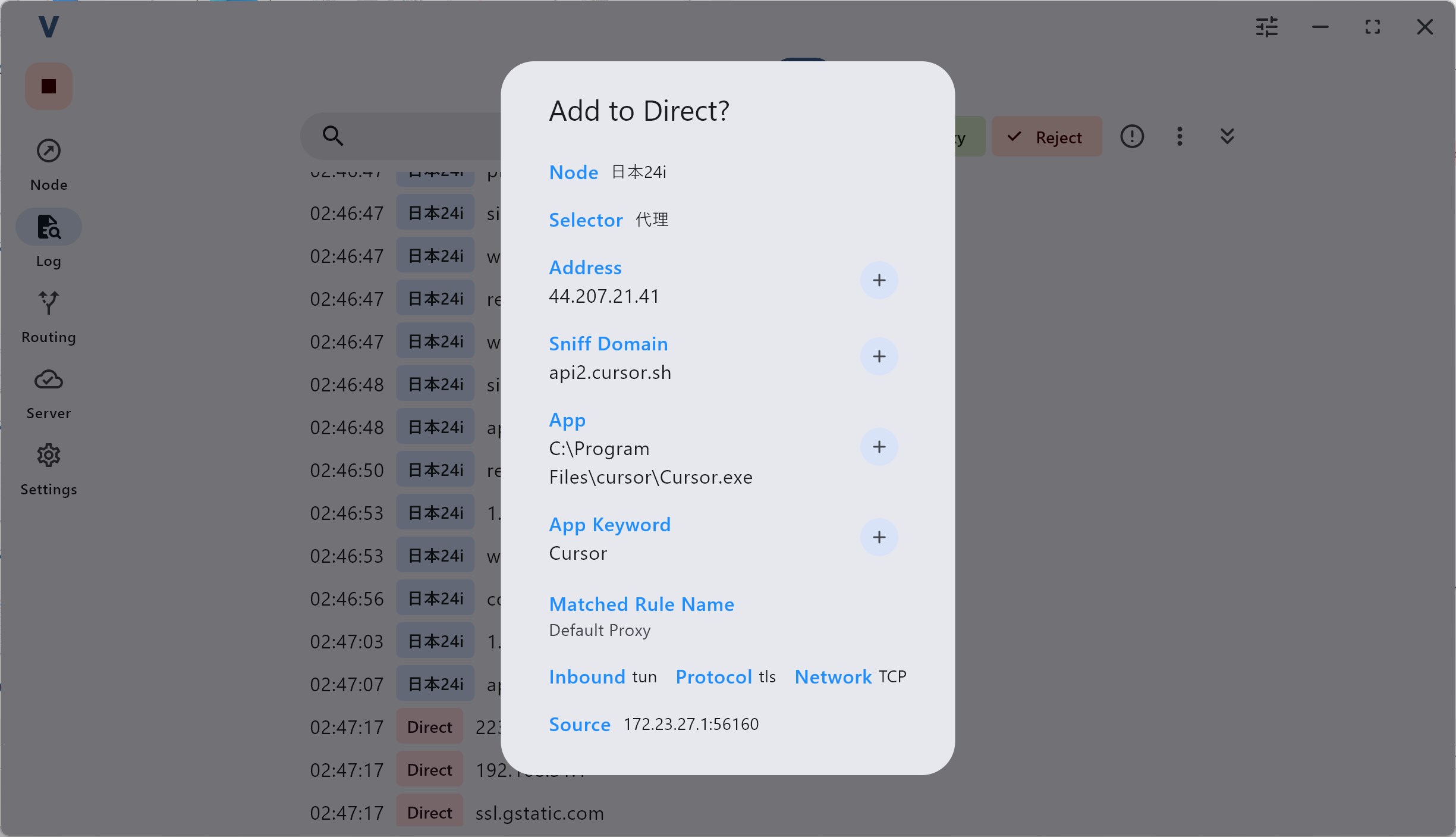Open the three-dot more options menu
1456x837 pixels.
click(1180, 136)
